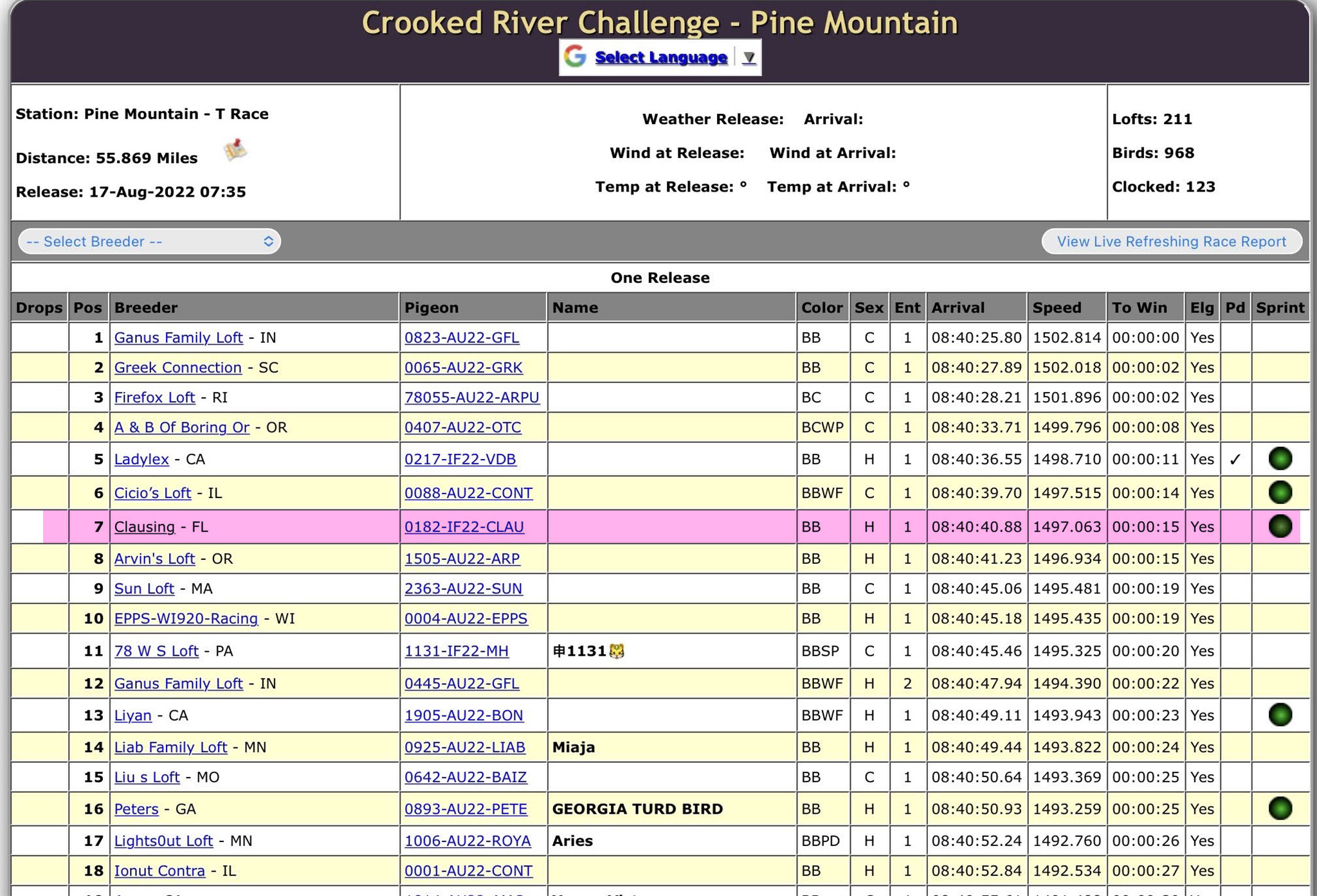Click the To Win column header
This screenshot has width=1317, height=896.
pos(1145,307)
